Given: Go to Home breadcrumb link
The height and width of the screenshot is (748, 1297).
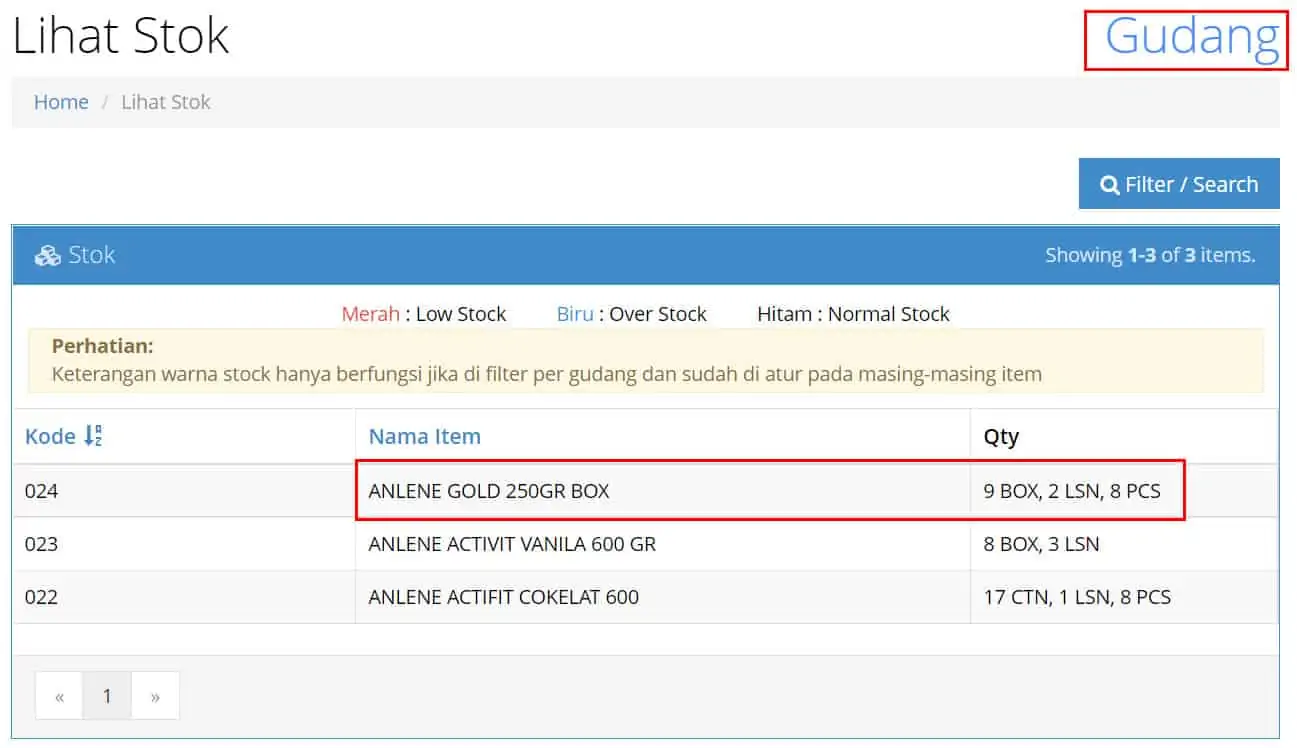Looking at the screenshot, I should tap(61, 102).
